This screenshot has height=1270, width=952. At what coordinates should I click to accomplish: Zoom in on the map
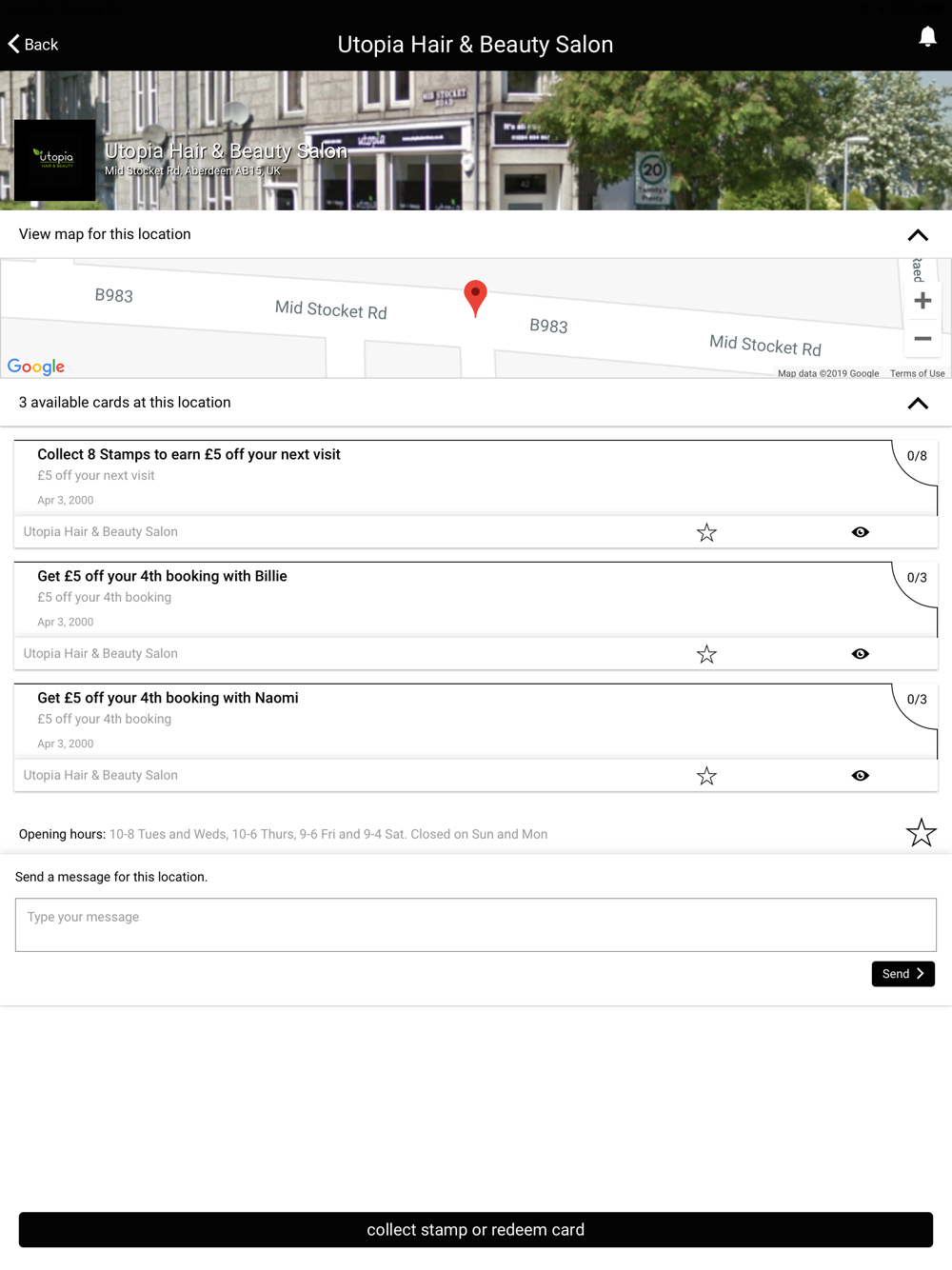tap(922, 301)
